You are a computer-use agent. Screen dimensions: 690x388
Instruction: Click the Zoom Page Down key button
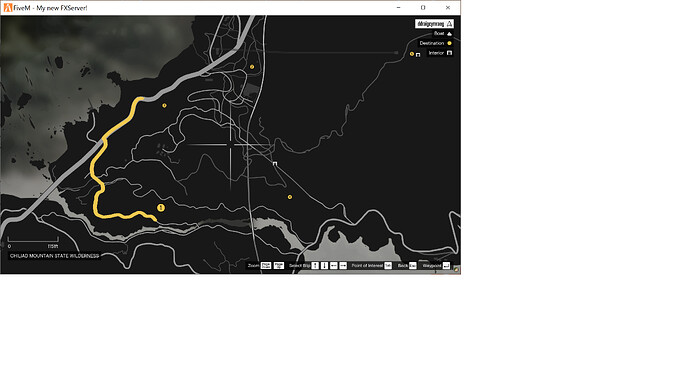point(266,266)
